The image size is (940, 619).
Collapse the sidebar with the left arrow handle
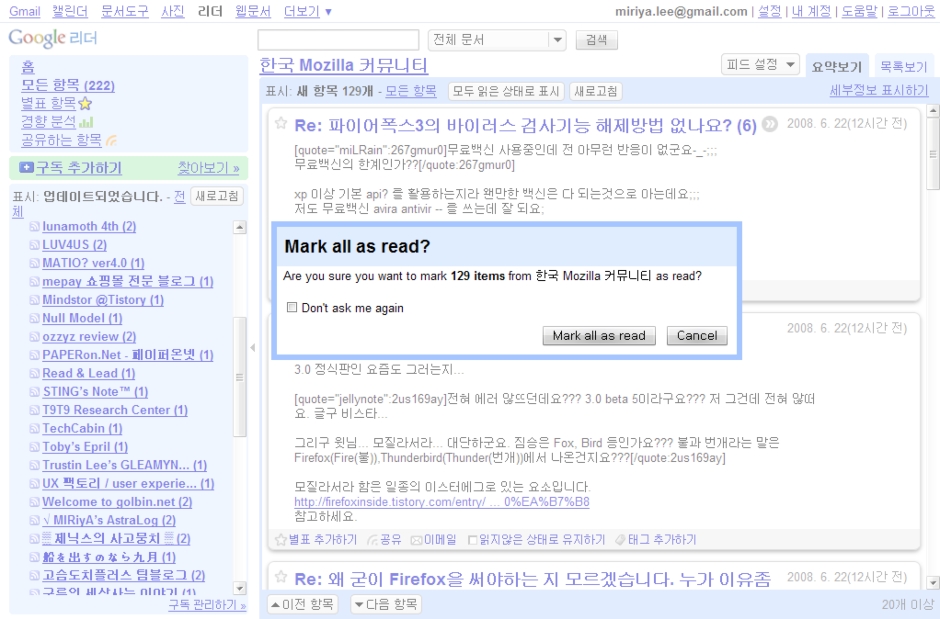pyautogui.click(x=253, y=348)
